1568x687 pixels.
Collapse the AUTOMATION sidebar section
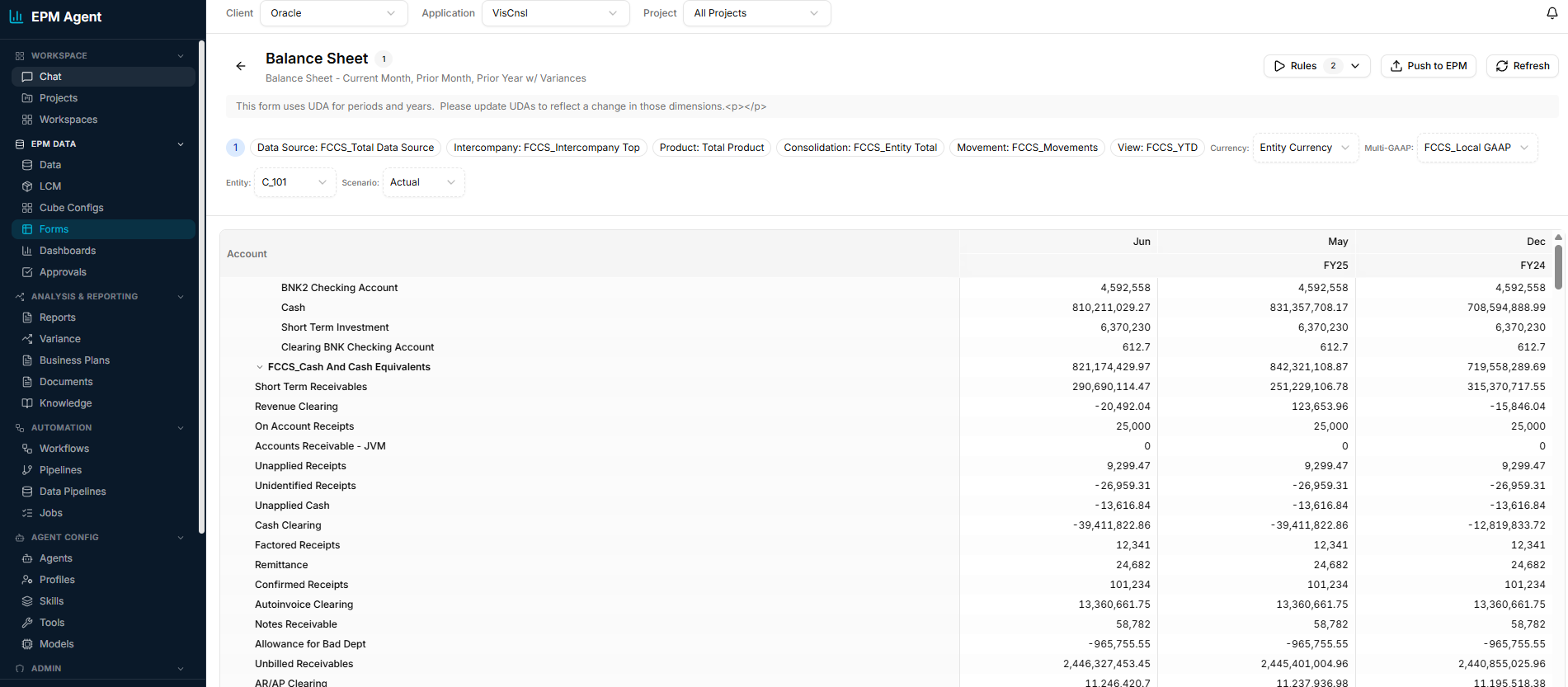[x=181, y=428]
